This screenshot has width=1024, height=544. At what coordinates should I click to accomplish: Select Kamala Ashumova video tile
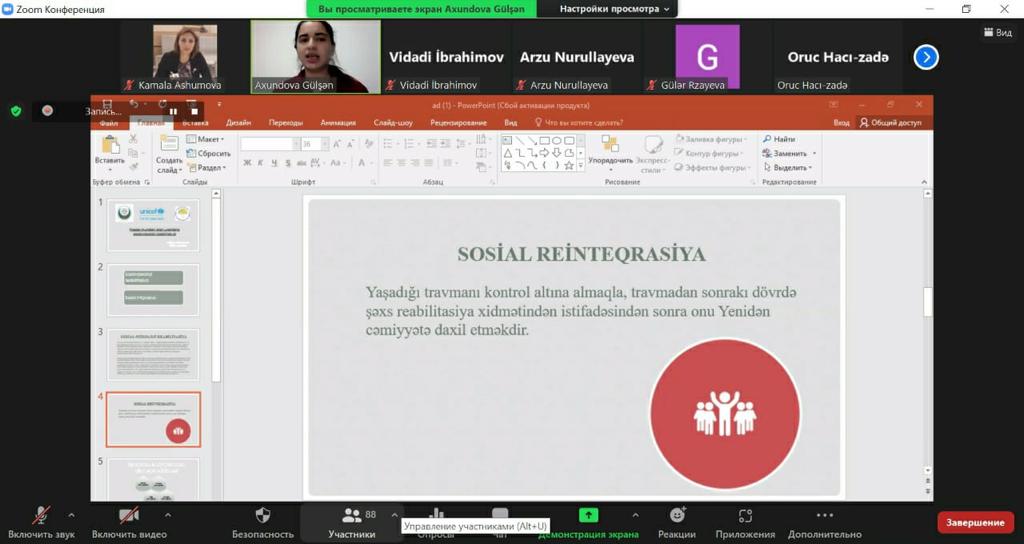pos(185,57)
